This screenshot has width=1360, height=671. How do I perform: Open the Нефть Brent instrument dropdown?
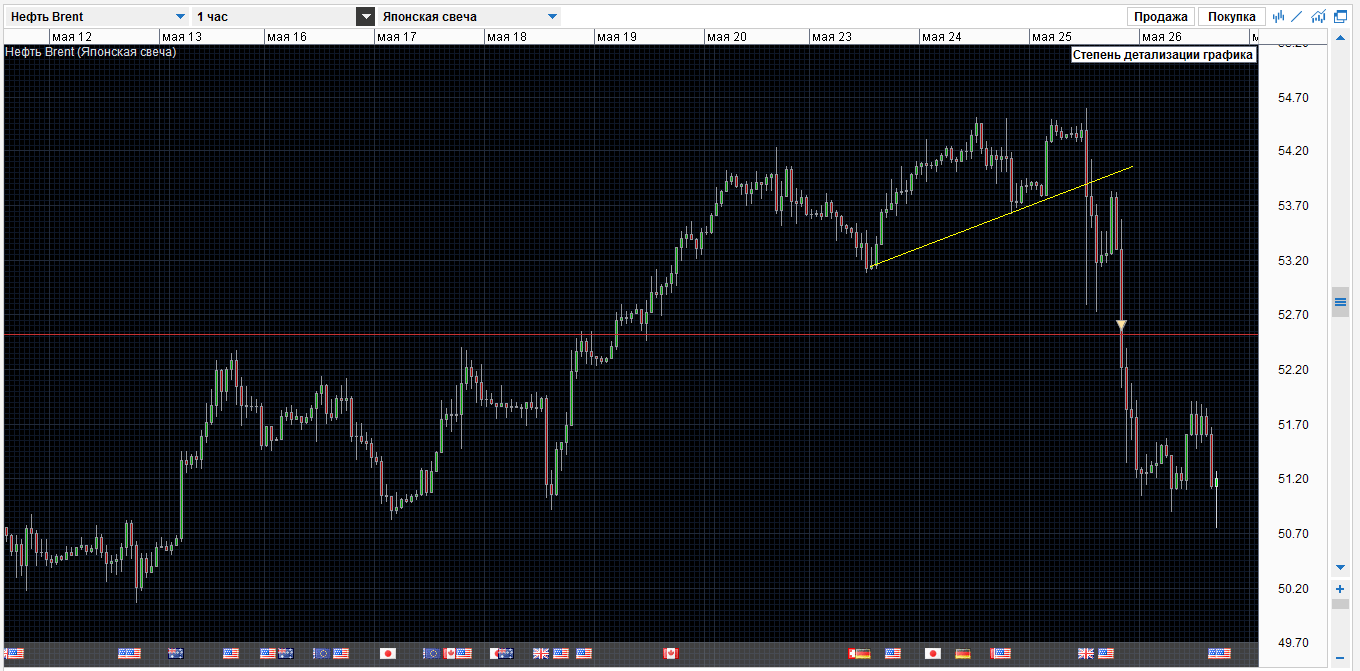pos(97,16)
